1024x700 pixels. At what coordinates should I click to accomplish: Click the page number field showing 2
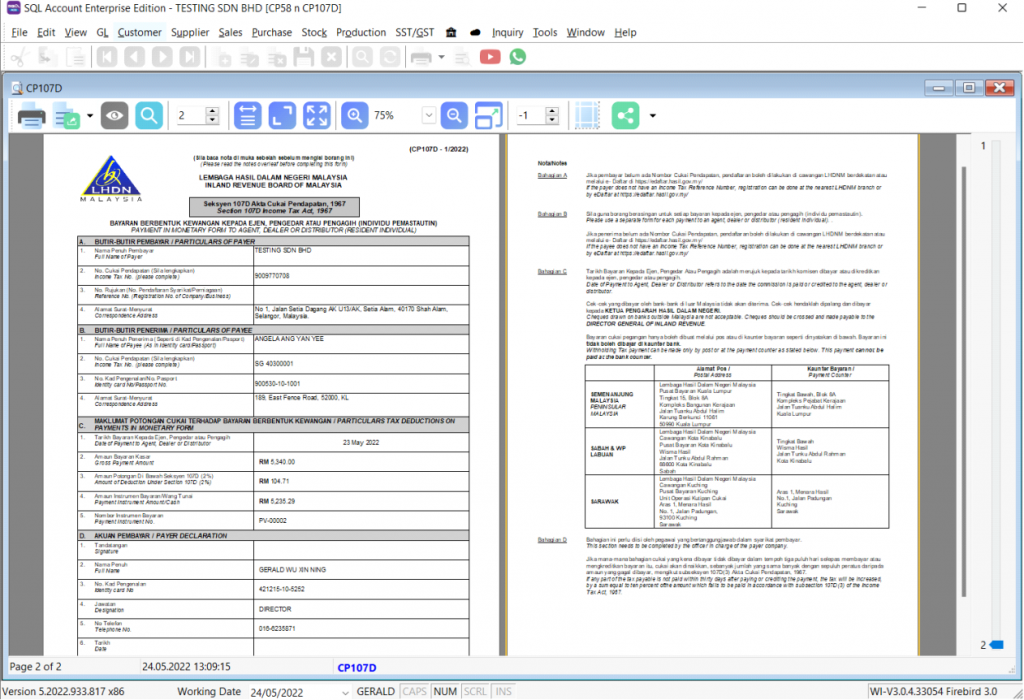191,116
